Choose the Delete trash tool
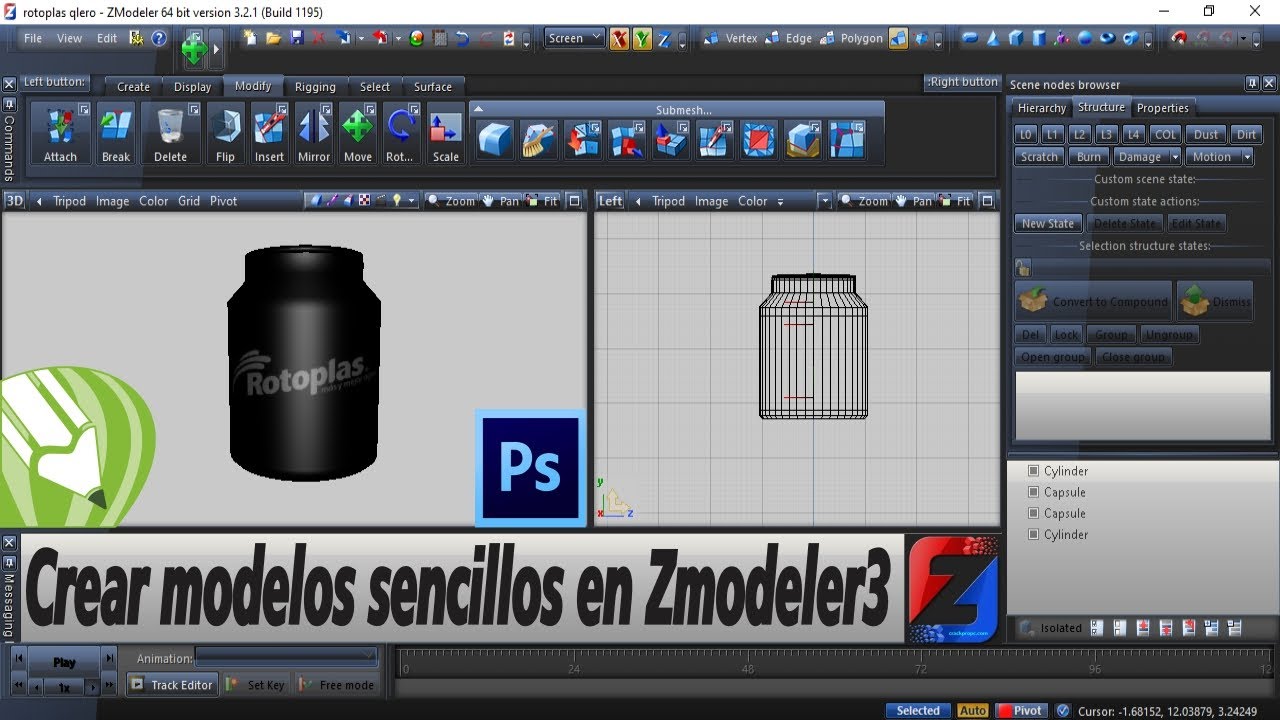Screen dimensions: 1280x720 pos(170,134)
